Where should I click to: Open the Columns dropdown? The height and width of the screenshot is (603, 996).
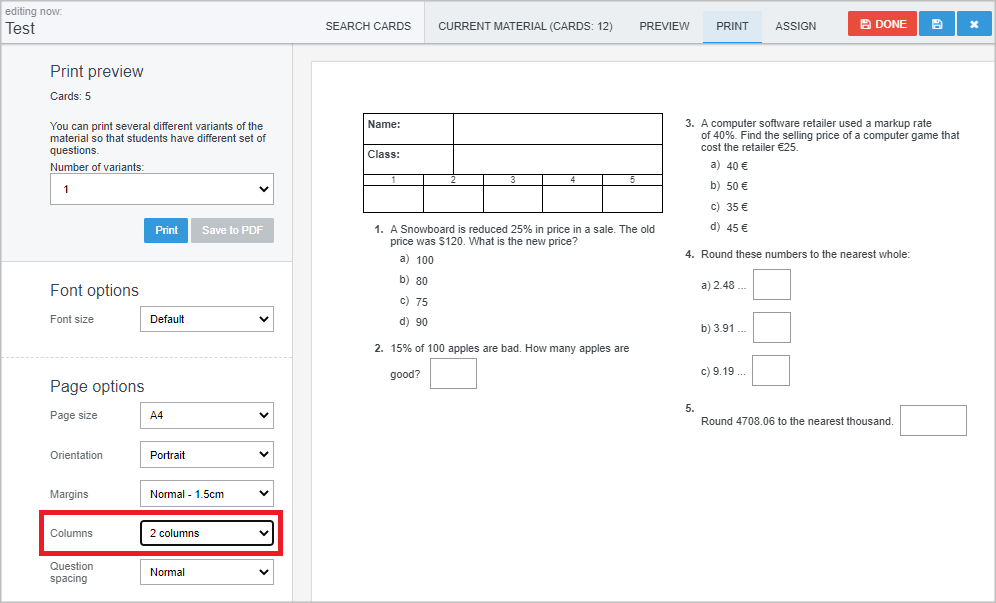click(207, 533)
